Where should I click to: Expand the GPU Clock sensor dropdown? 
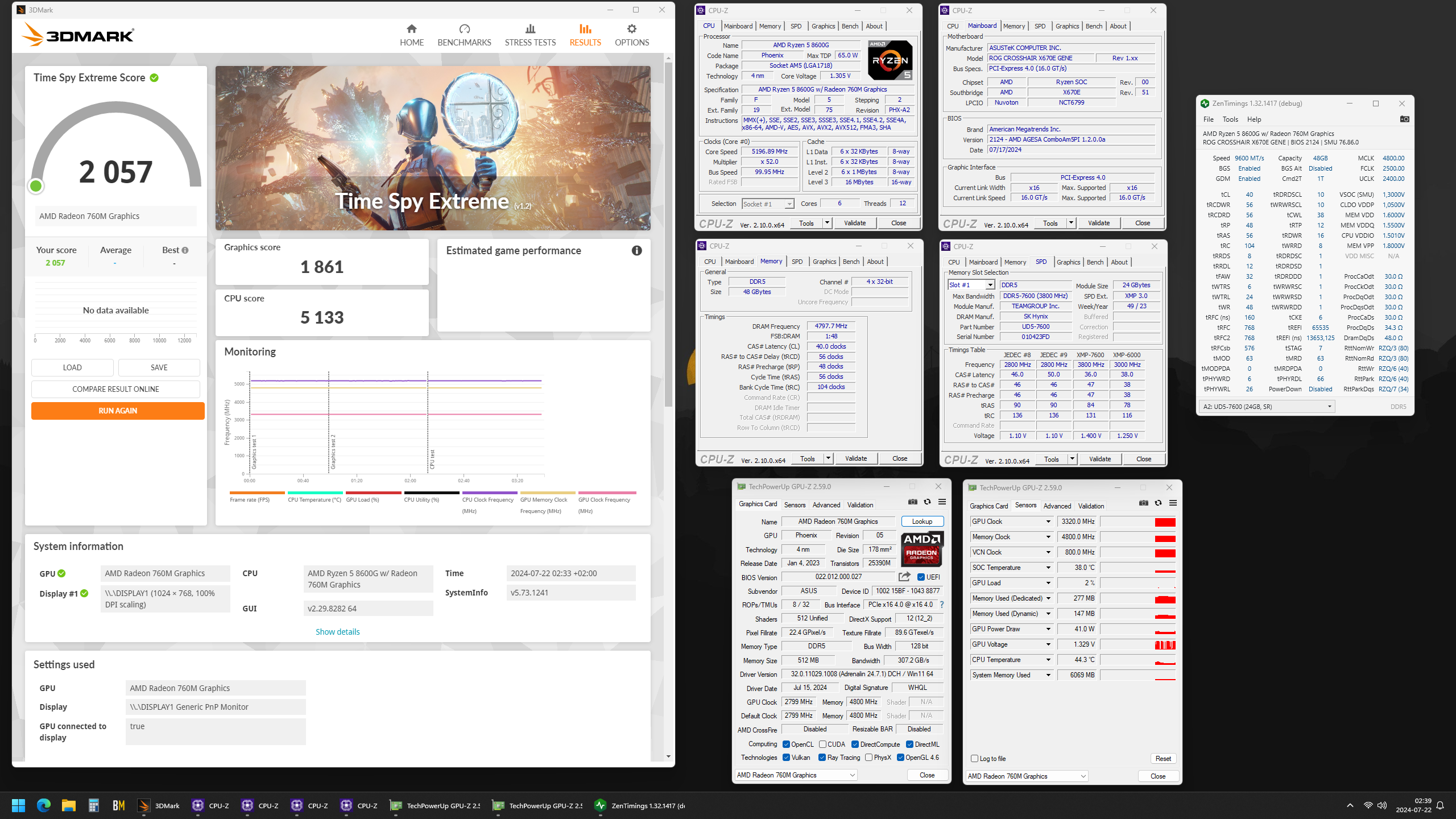1048,522
